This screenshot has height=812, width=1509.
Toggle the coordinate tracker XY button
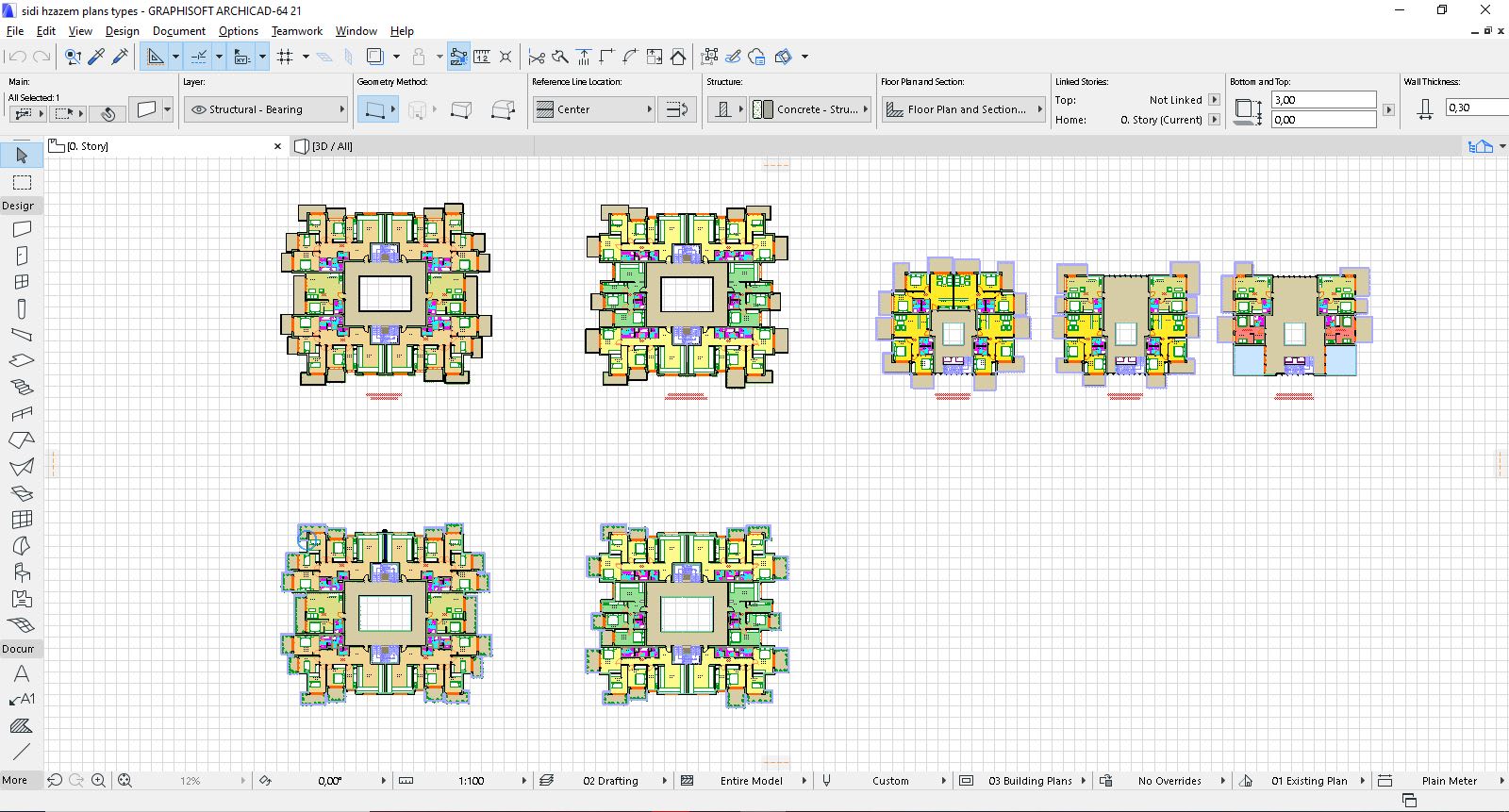point(241,57)
